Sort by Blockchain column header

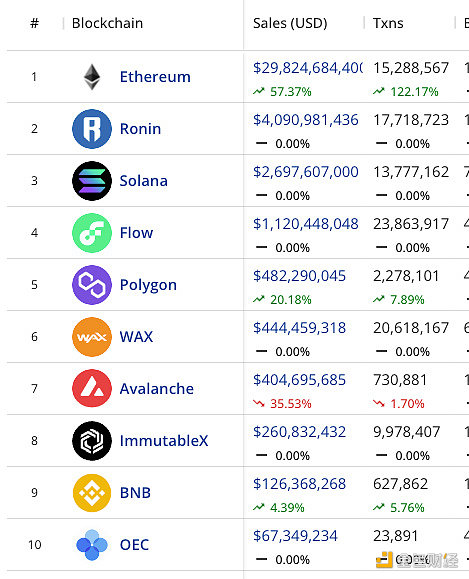(107, 23)
